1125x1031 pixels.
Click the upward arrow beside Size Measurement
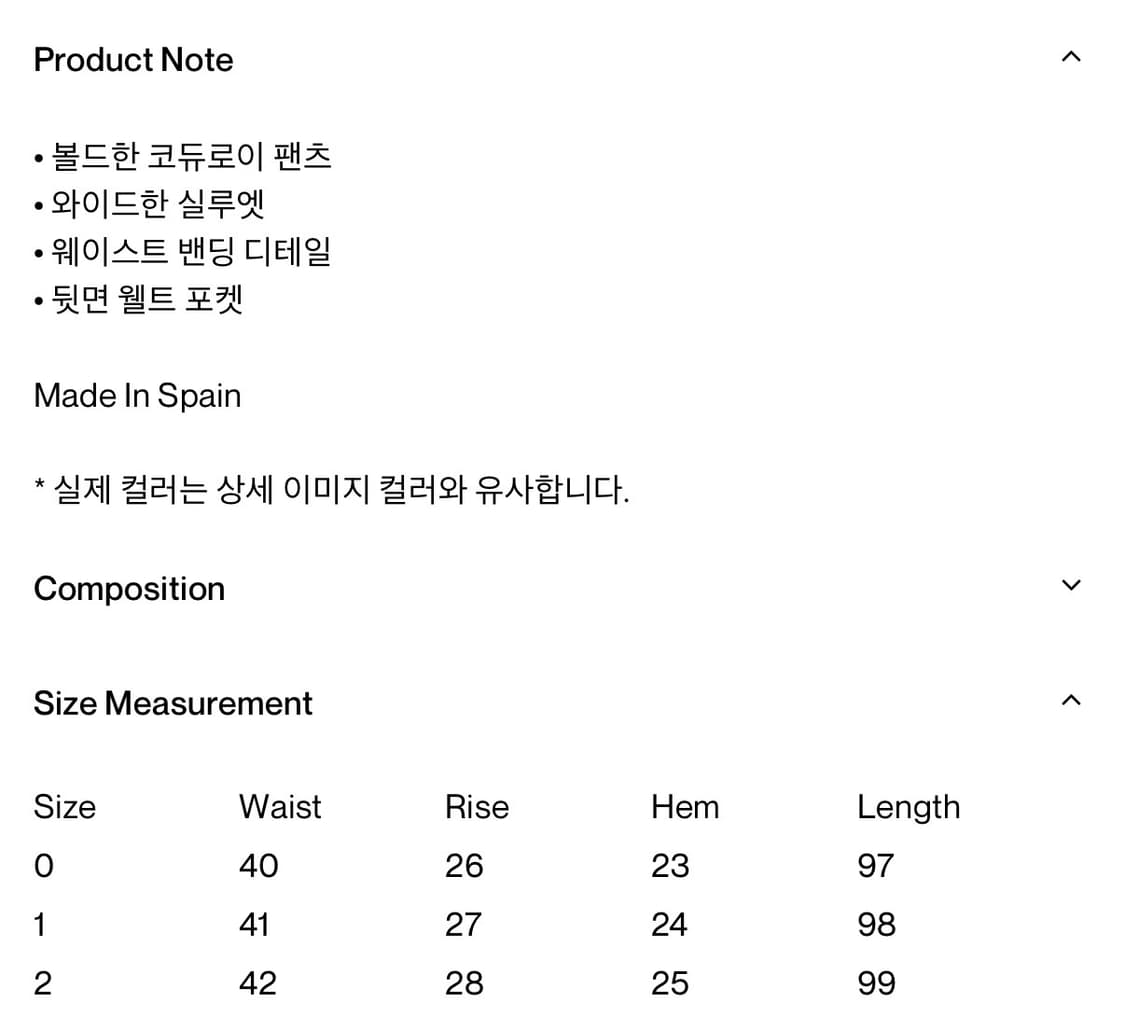click(1072, 700)
